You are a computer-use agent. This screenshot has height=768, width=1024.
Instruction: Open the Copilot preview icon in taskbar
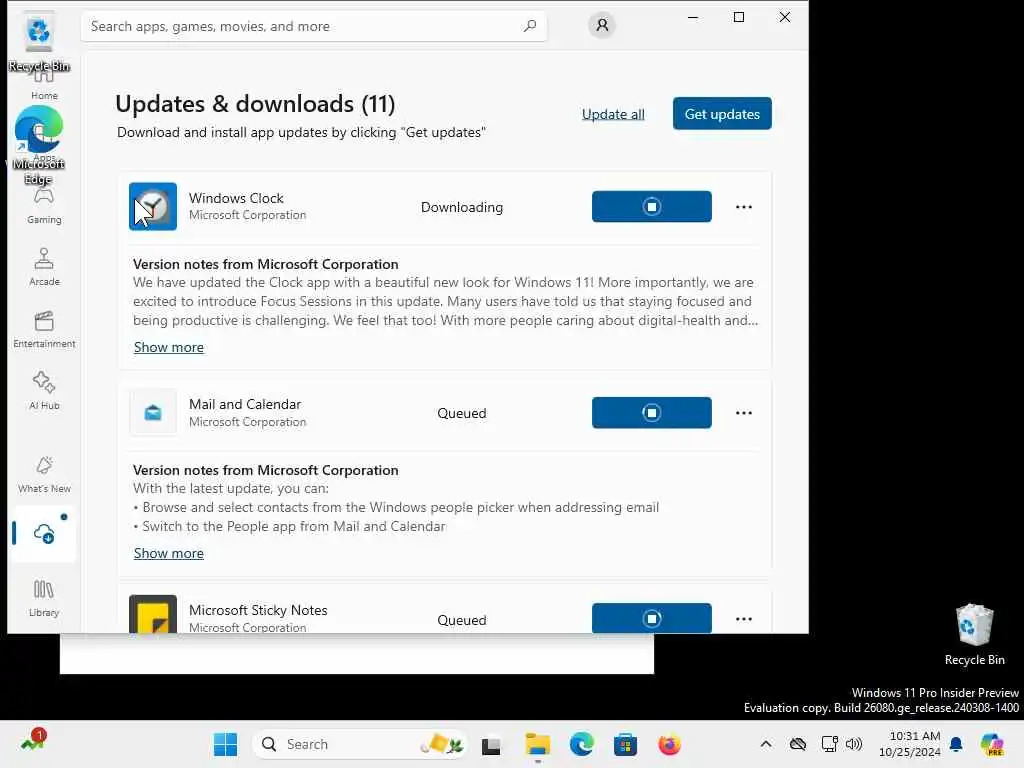coord(991,744)
